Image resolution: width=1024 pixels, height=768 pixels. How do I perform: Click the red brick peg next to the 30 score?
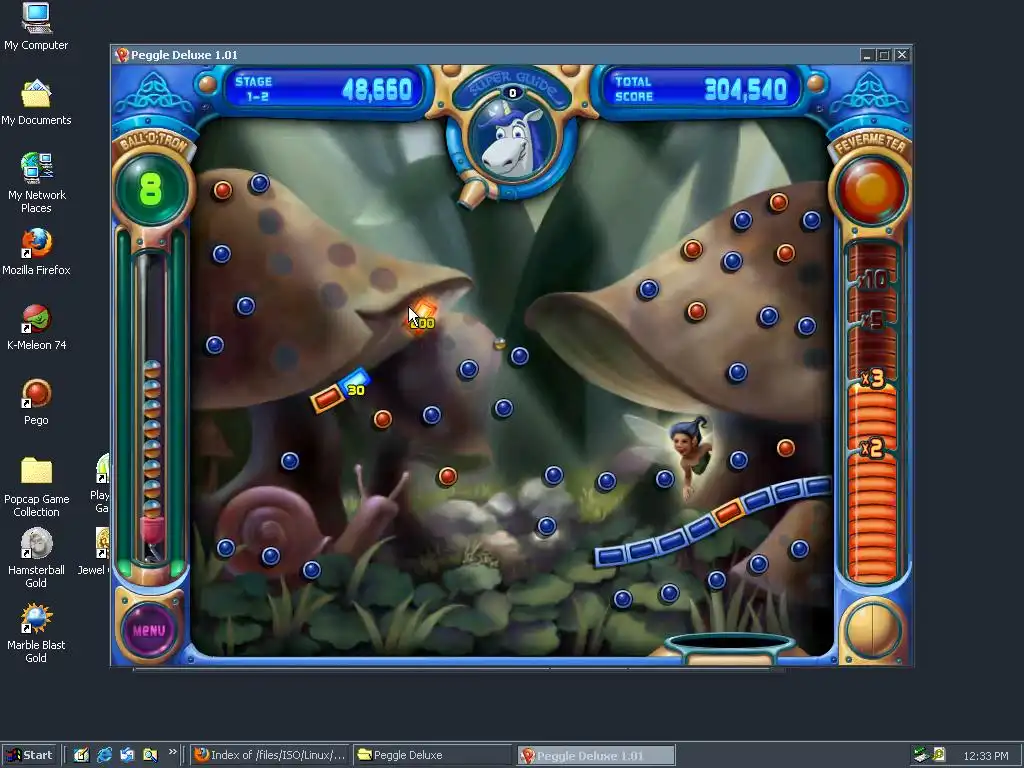point(327,398)
